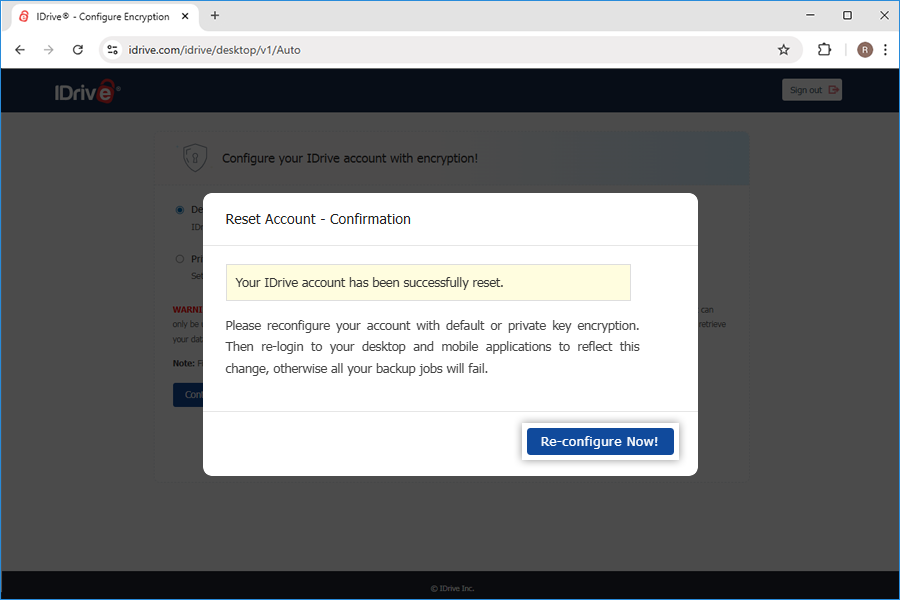Select the first encryption radio button behind the dialog
900x600 pixels.
180,210
